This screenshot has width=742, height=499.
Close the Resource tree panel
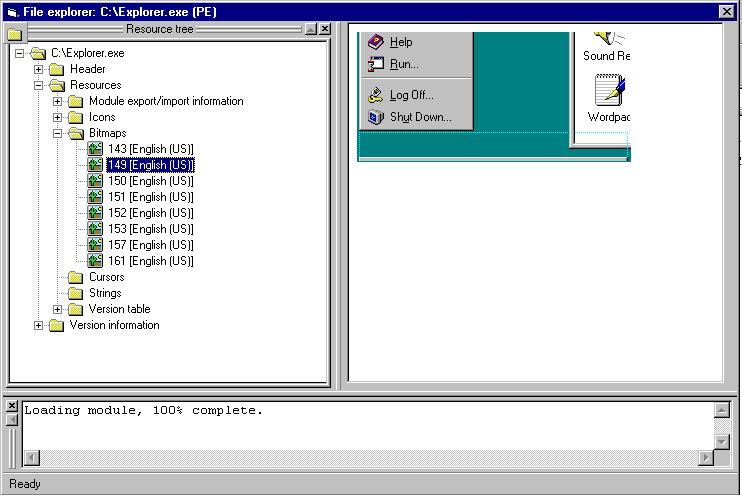pos(326,29)
